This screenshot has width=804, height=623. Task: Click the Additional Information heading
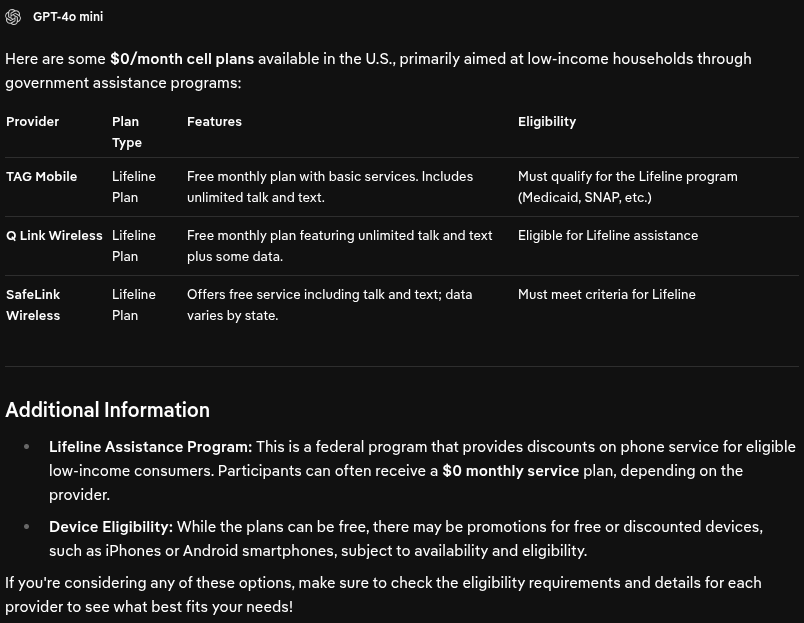[107, 410]
